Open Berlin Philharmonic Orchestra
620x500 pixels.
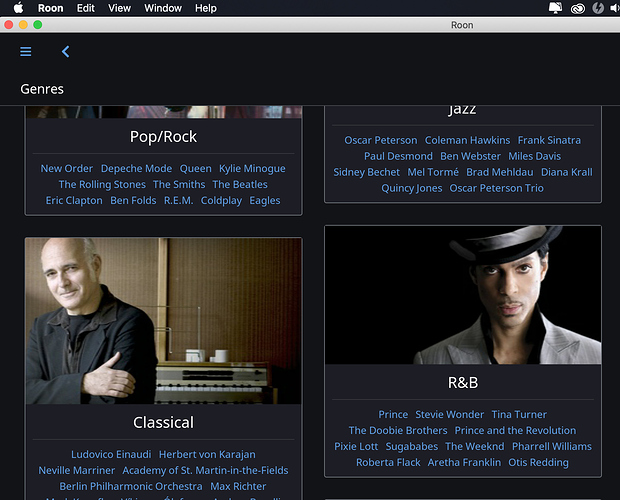tap(131, 487)
